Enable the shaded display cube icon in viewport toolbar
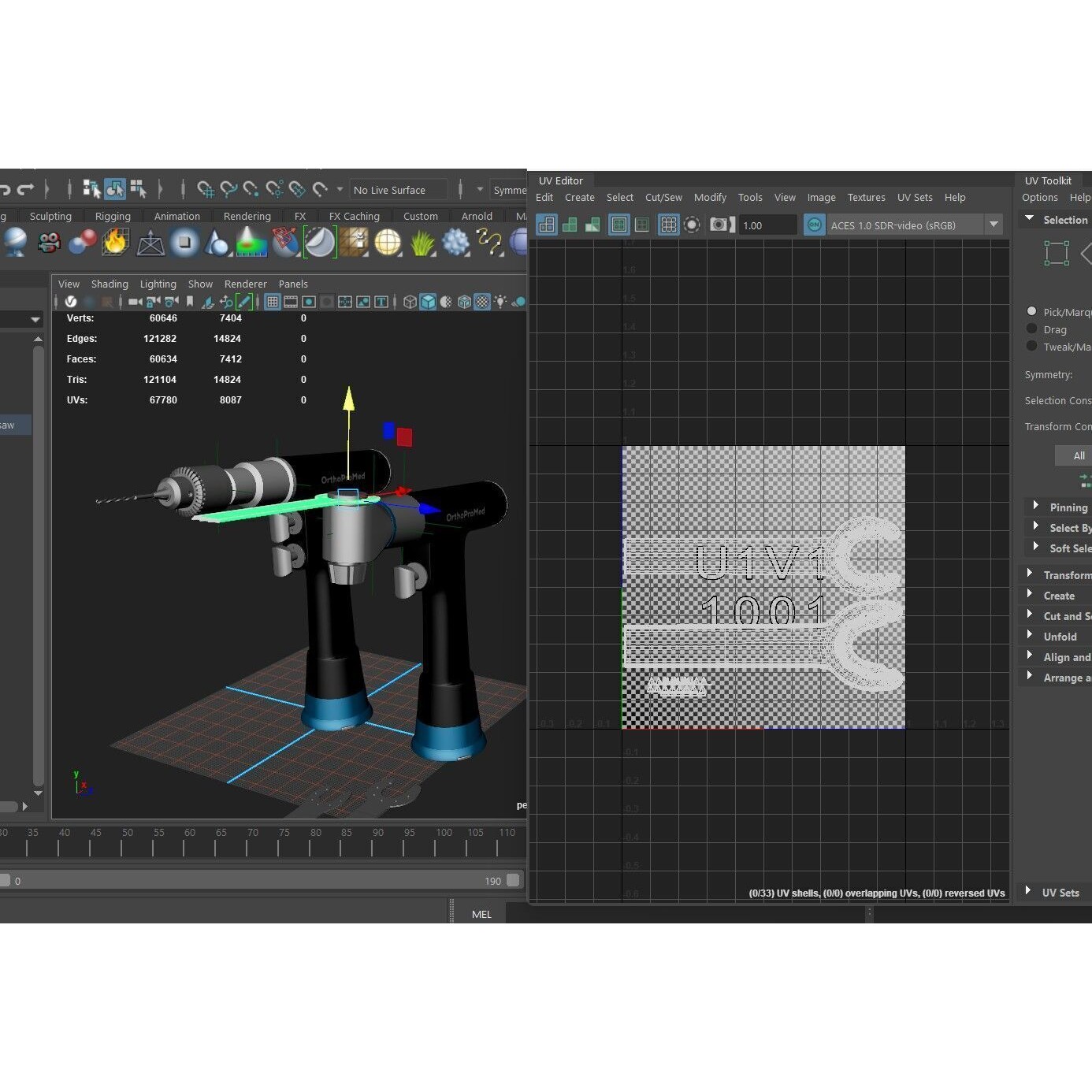 click(x=427, y=302)
